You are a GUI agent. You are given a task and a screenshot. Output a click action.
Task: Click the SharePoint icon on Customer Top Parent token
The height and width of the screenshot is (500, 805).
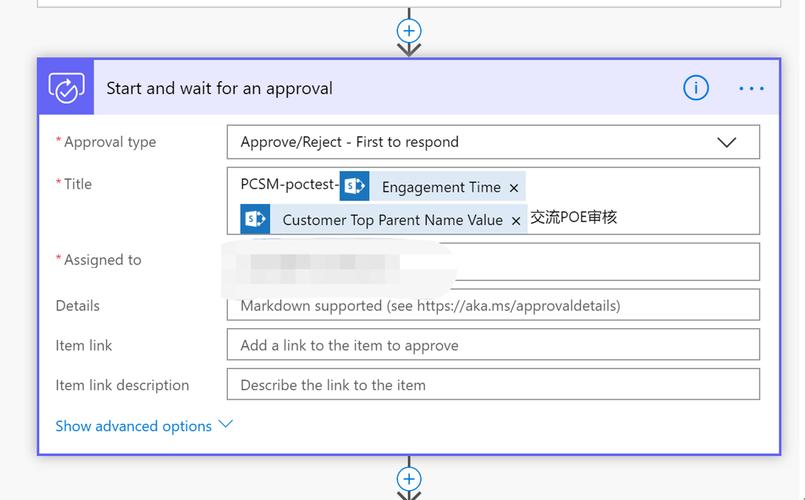coord(255,219)
